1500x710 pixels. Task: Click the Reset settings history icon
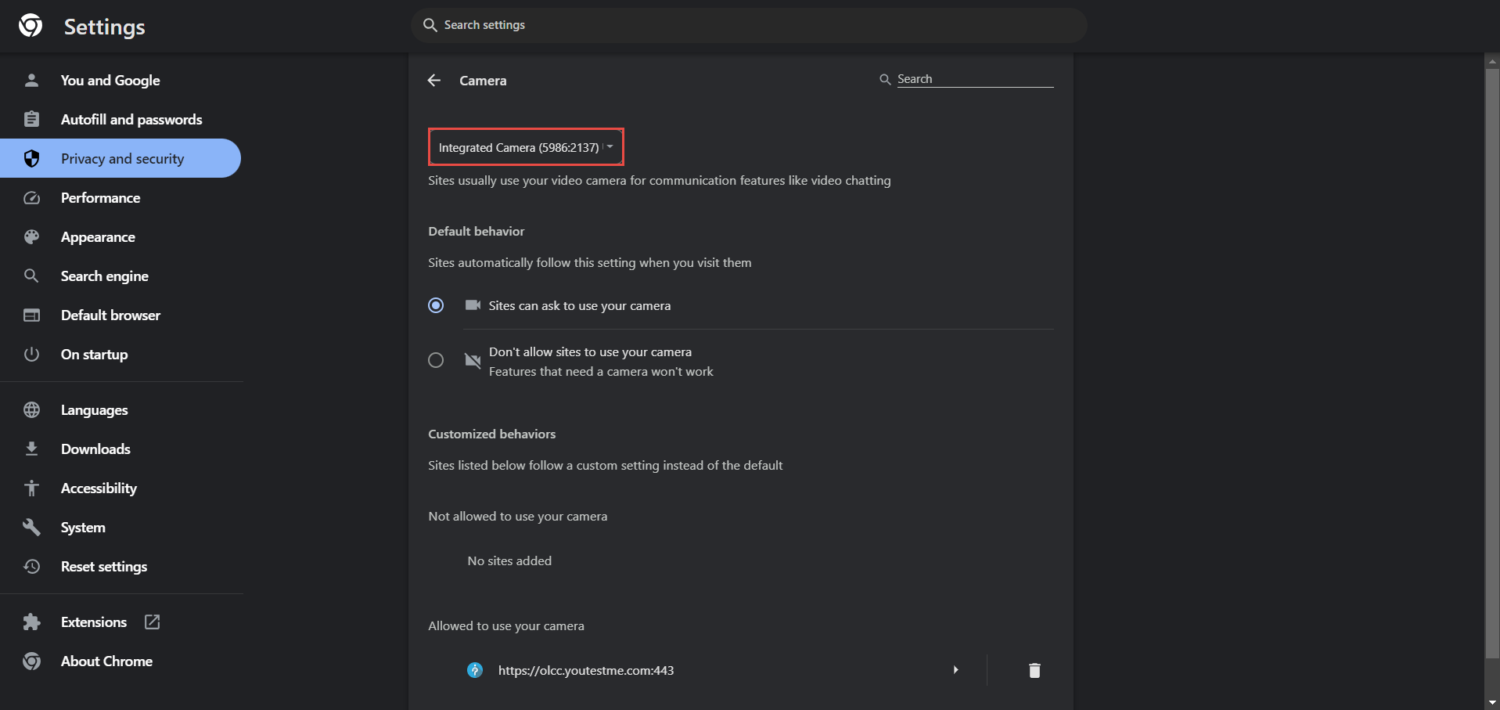32,567
